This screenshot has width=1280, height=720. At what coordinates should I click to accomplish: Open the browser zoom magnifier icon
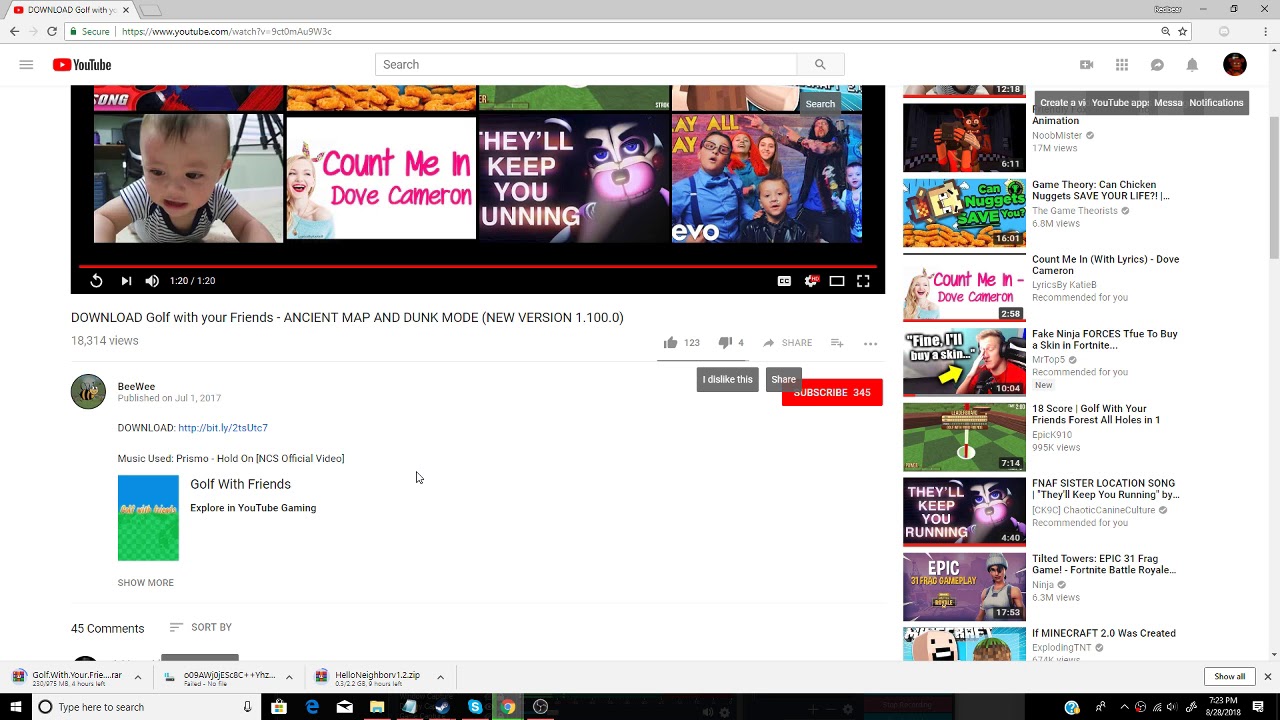[x=1165, y=32]
